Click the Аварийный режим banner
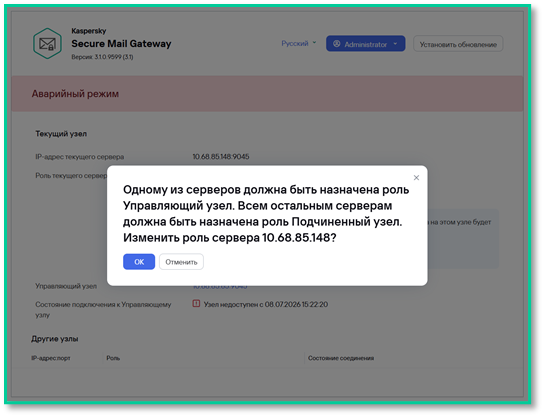This screenshot has height=417, width=544. 267,94
